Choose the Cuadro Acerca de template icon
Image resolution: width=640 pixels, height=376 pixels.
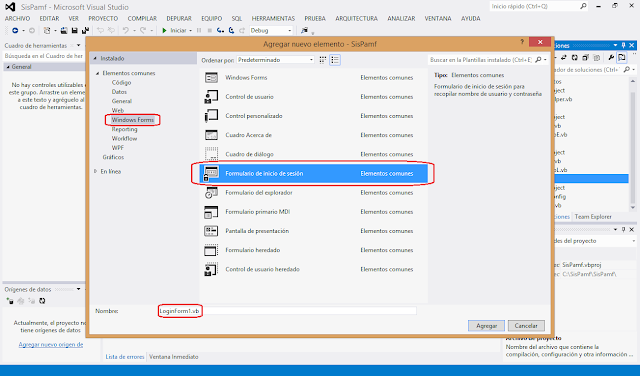[x=211, y=135]
